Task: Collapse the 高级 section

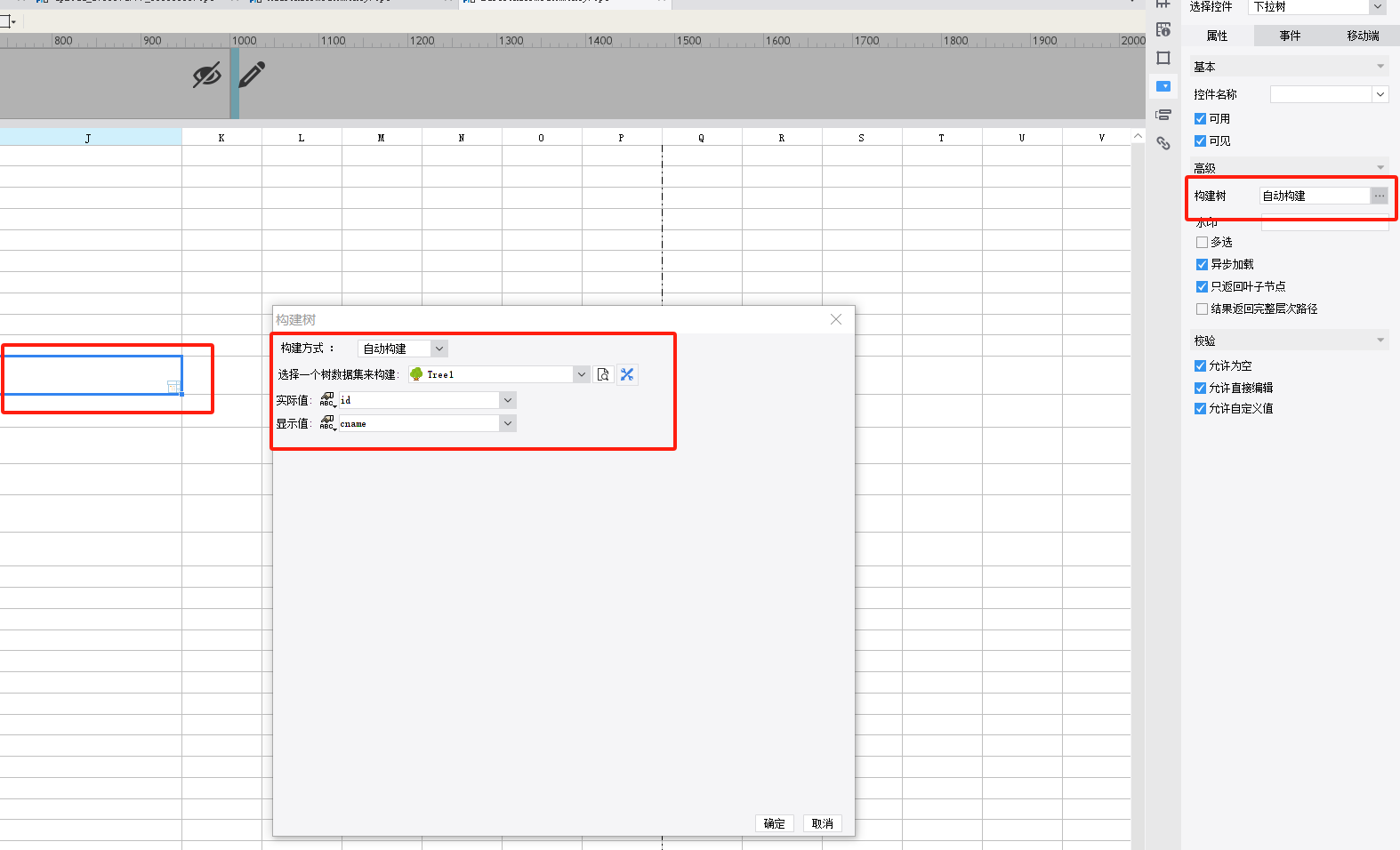Action: click(1380, 167)
